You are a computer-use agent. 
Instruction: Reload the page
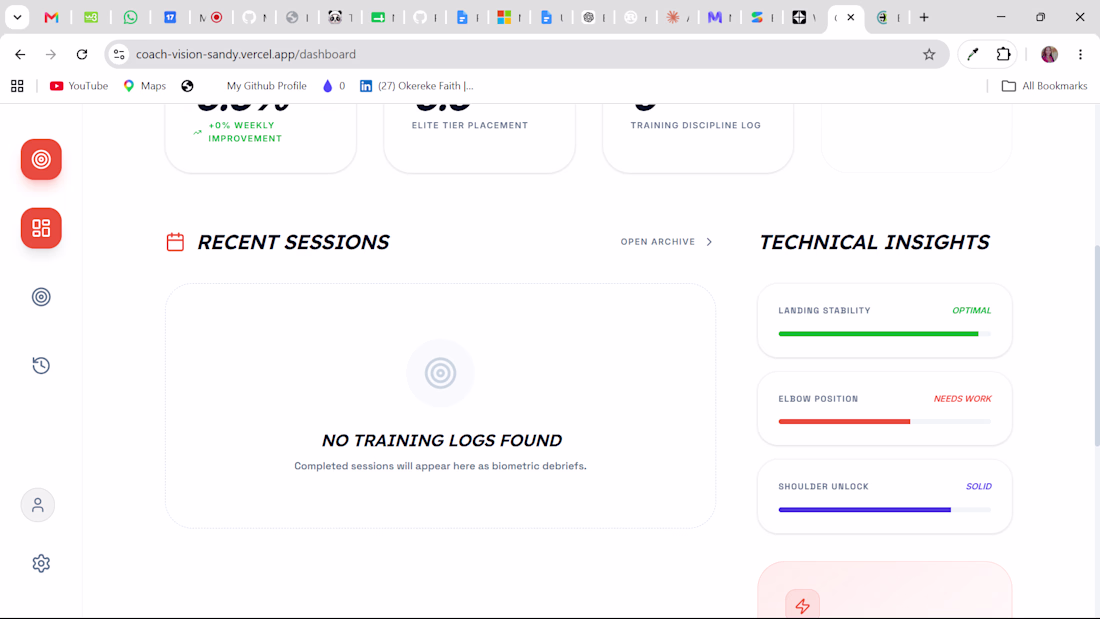point(82,54)
